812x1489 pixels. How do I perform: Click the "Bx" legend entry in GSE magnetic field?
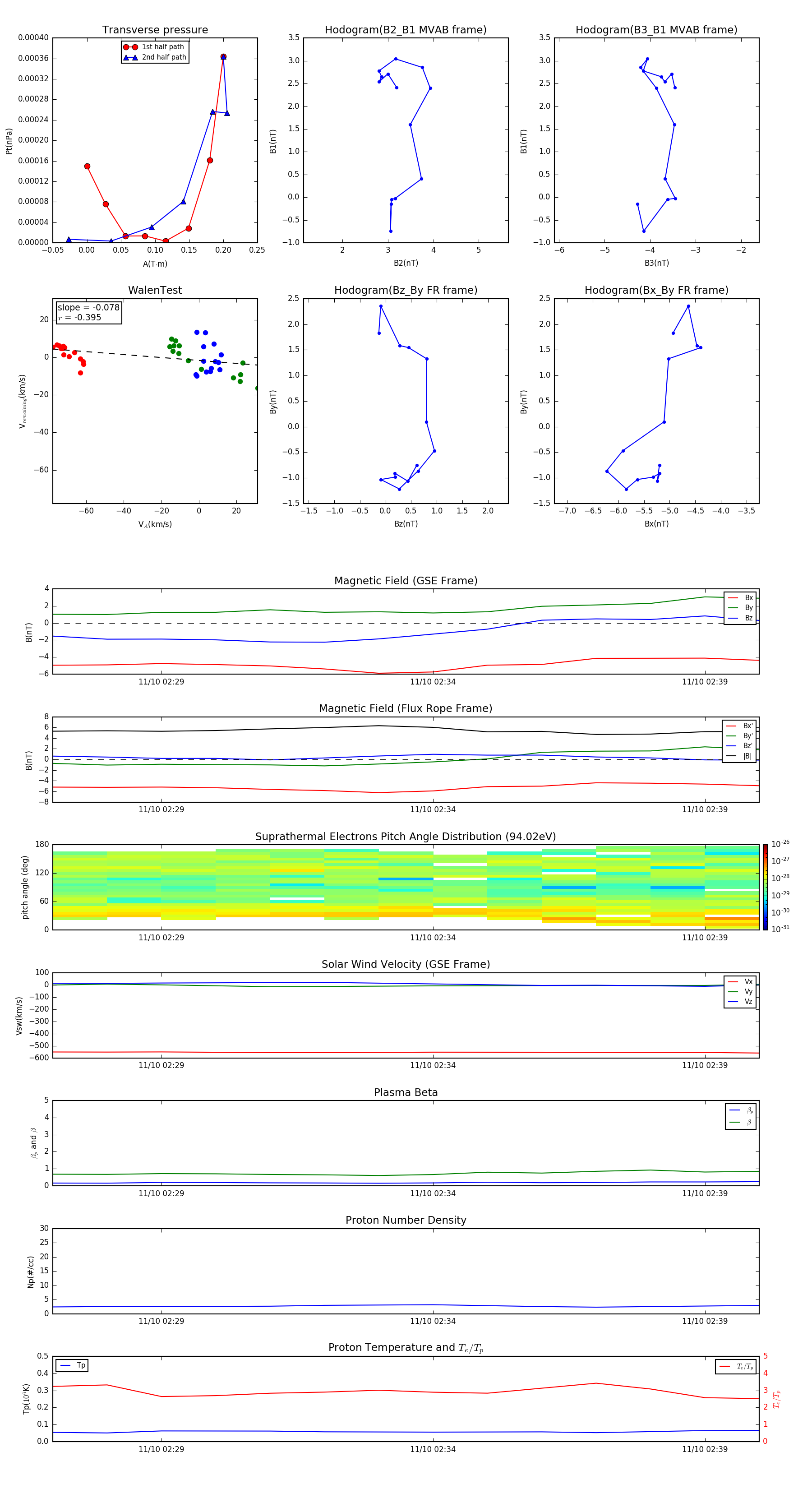tap(740, 598)
